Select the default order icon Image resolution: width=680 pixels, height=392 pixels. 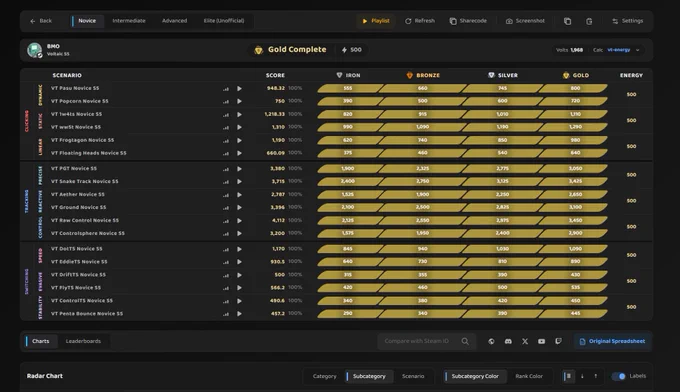[569, 376]
